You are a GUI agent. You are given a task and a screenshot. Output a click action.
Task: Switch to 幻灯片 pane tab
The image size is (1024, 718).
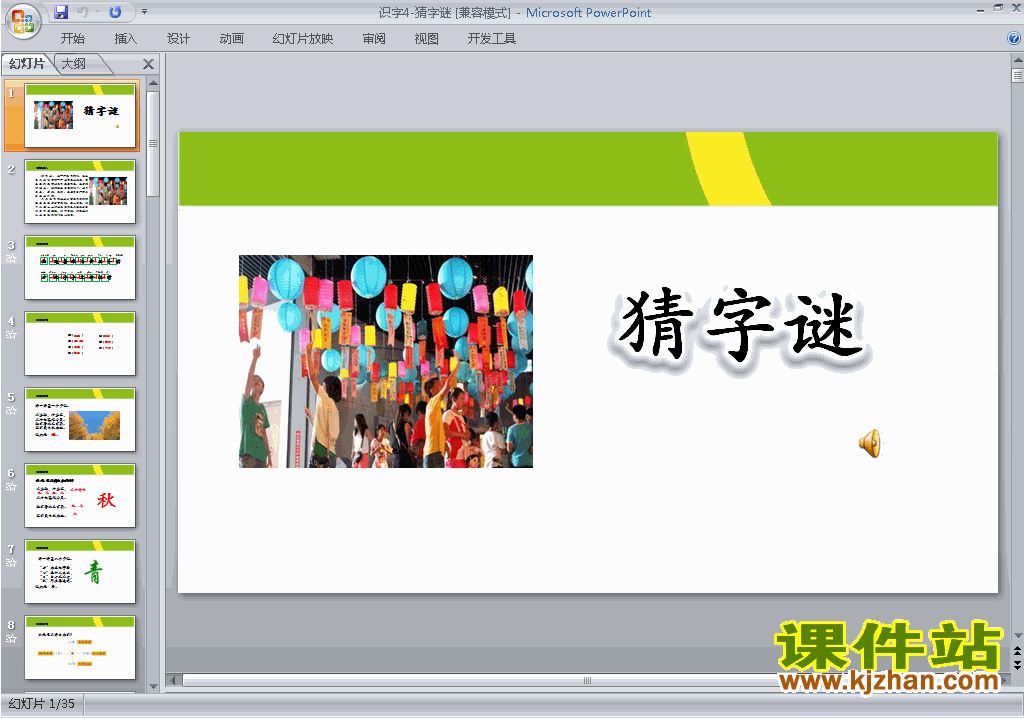[x=27, y=63]
